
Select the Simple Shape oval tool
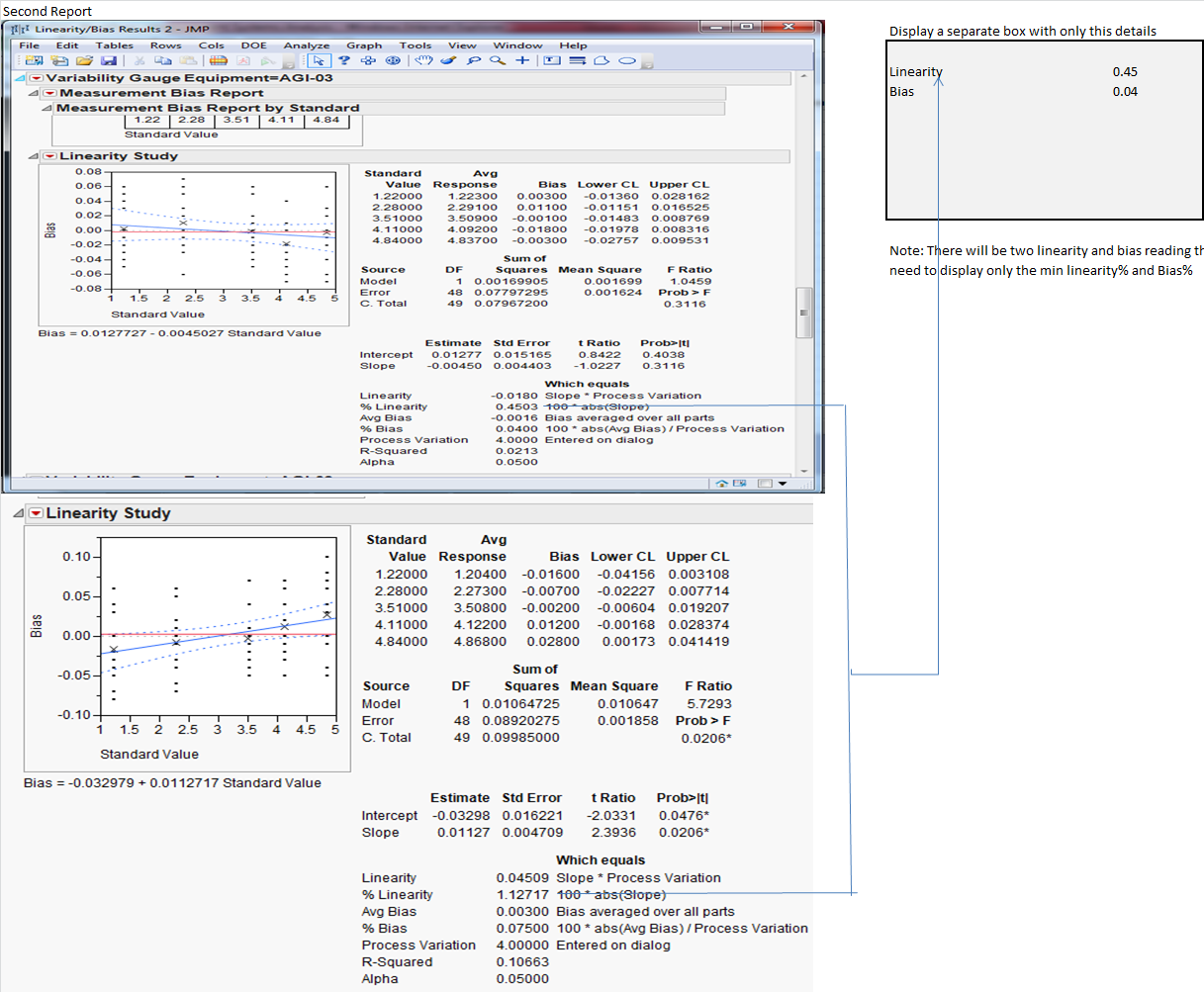click(x=626, y=60)
